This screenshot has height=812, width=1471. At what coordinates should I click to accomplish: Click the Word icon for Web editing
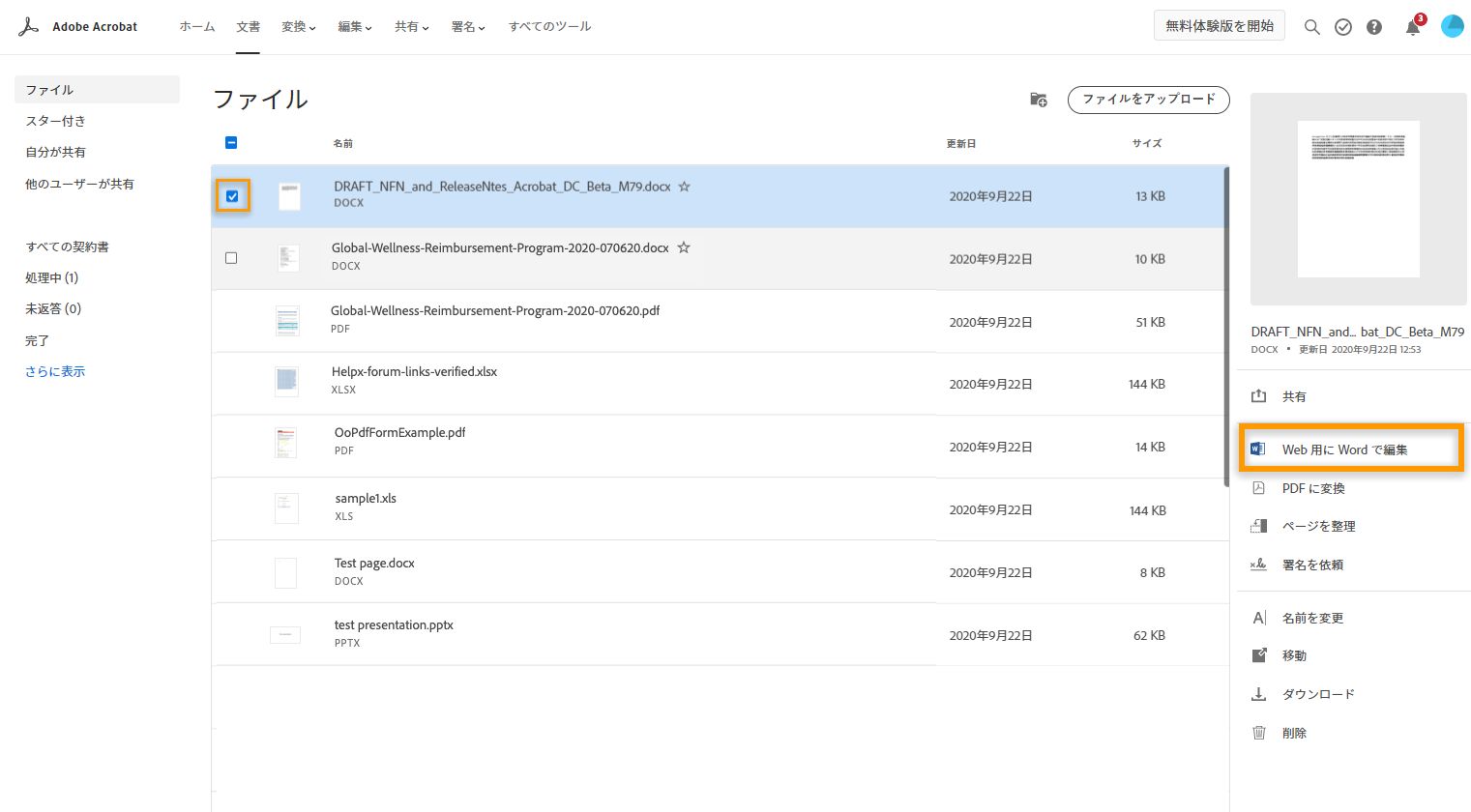tap(1258, 449)
